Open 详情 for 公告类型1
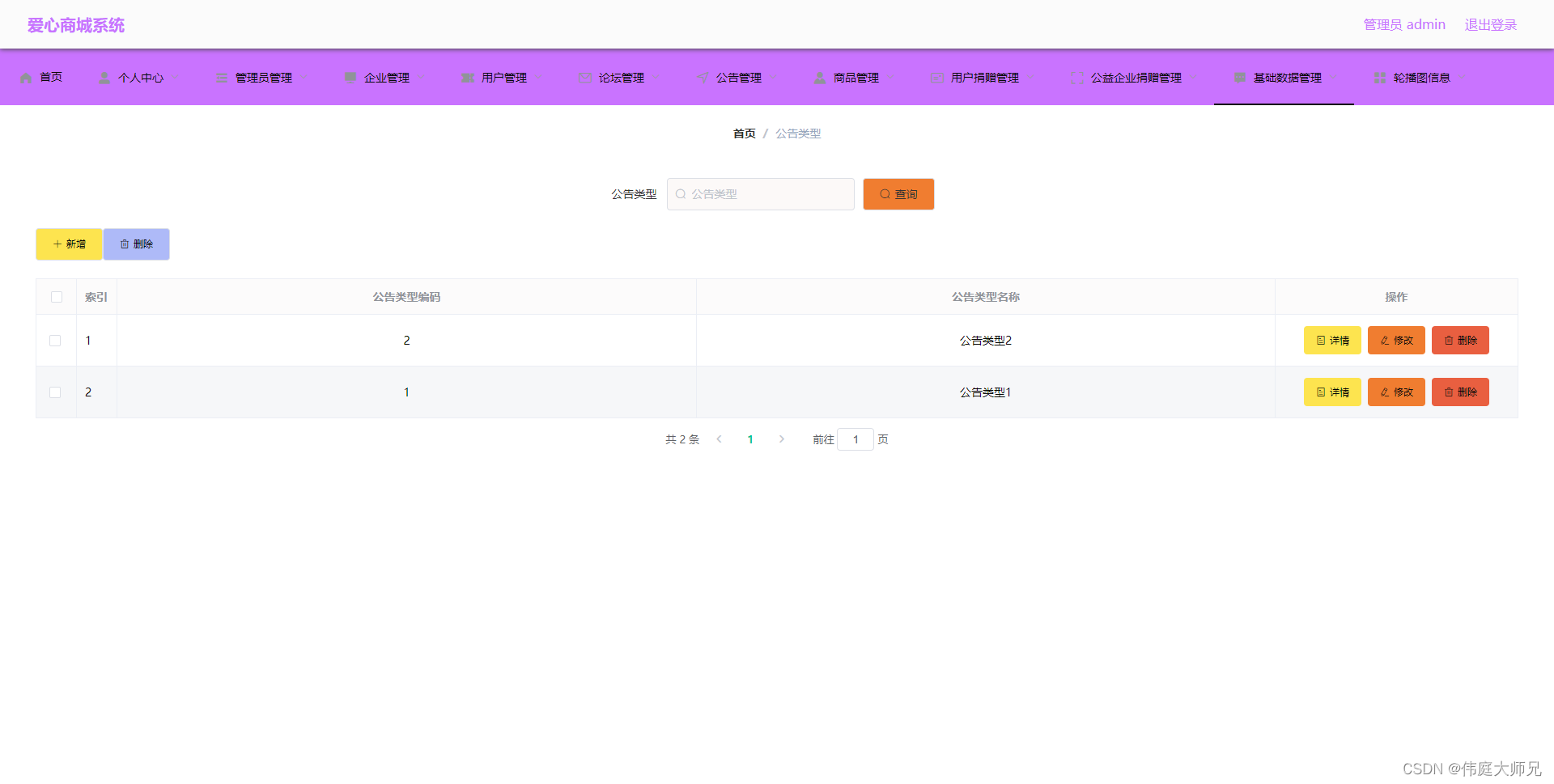1554x784 pixels. (x=1332, y=392)
